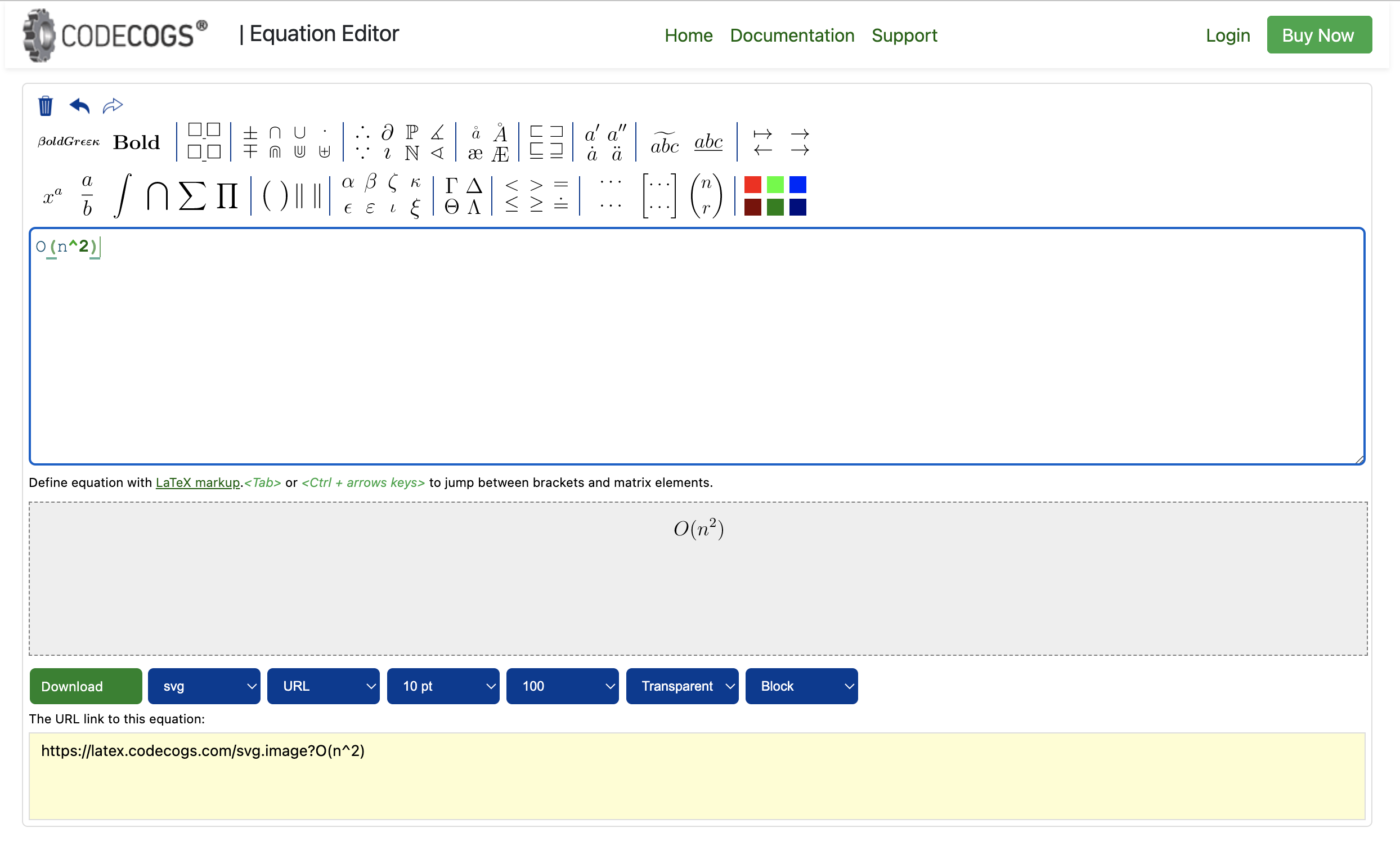Open the svg format dropdown
The height and width of the screenshot is (841, 1400).
204,686
